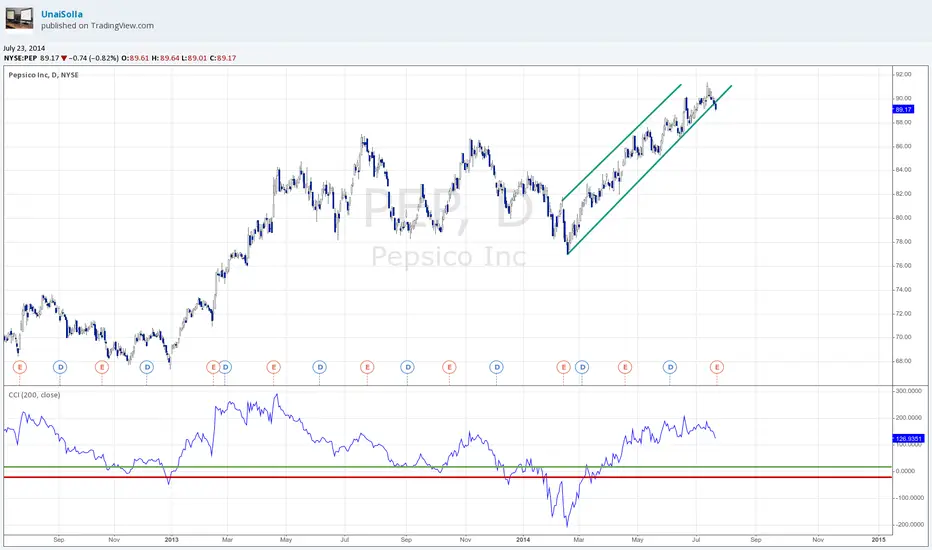Select the red horizontal CCI line
The width and height of the screenshot is (932, 550).
pyautogui.click(x=448, y=477)
